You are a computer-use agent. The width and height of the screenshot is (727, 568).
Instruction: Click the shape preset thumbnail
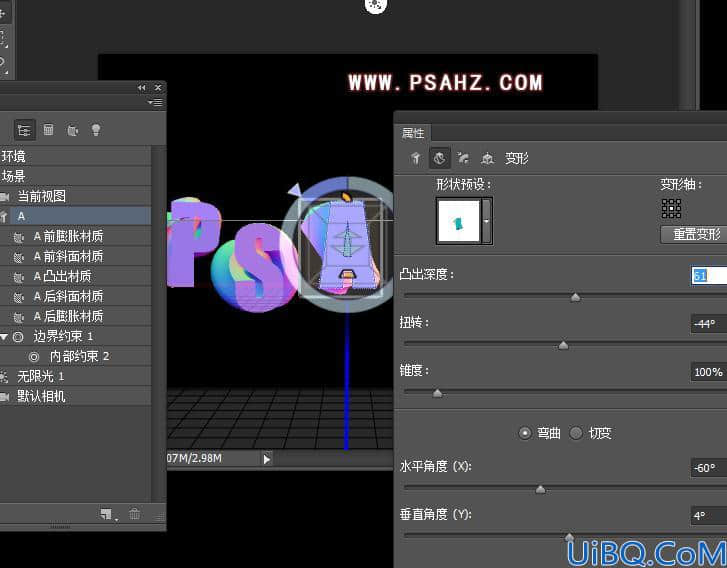[459, 221]
